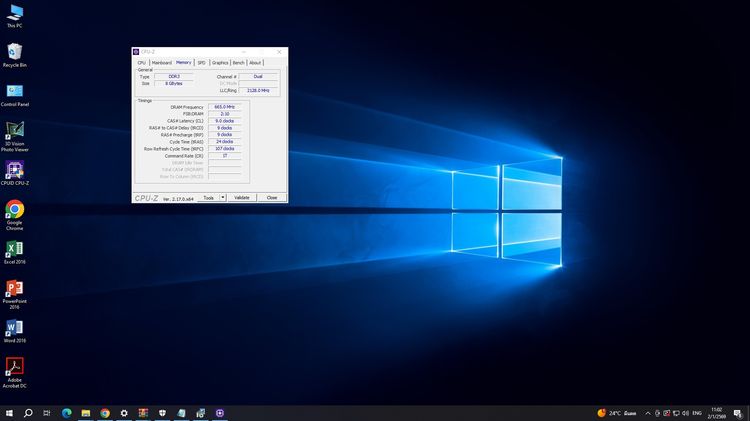The image size is (750, 421).
Task: Open the Windows Start menu
Action: (x=9, y=412)
